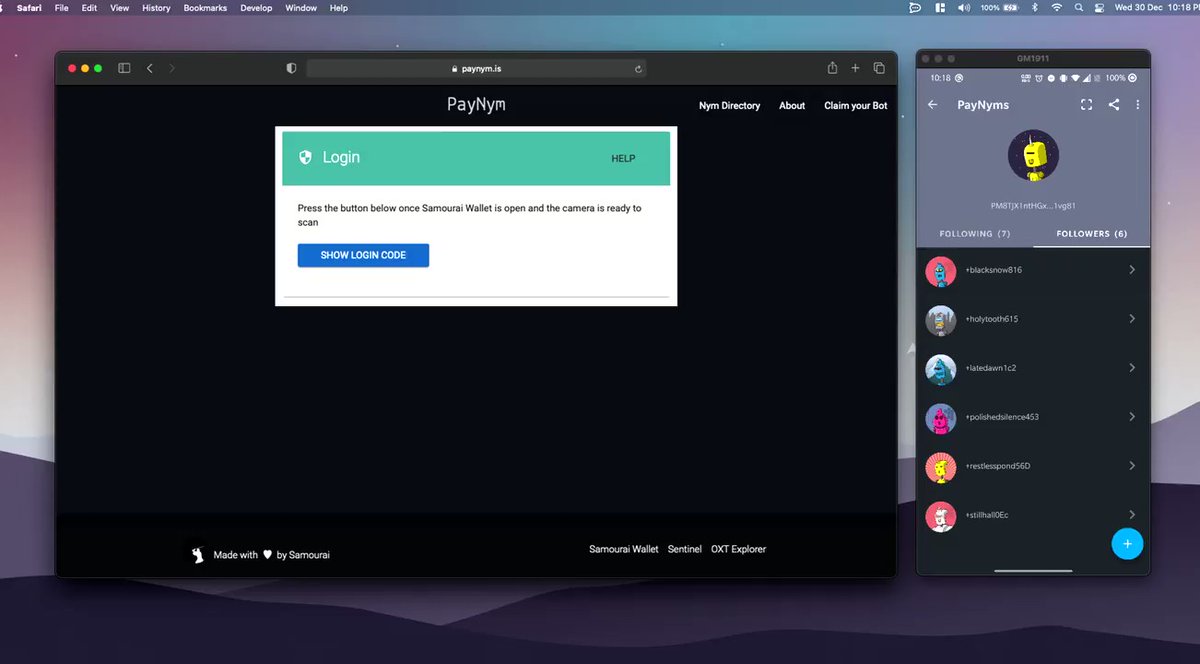Open volume control in menu bar
The image size is (1200, 664).
[x=964, y=7]
